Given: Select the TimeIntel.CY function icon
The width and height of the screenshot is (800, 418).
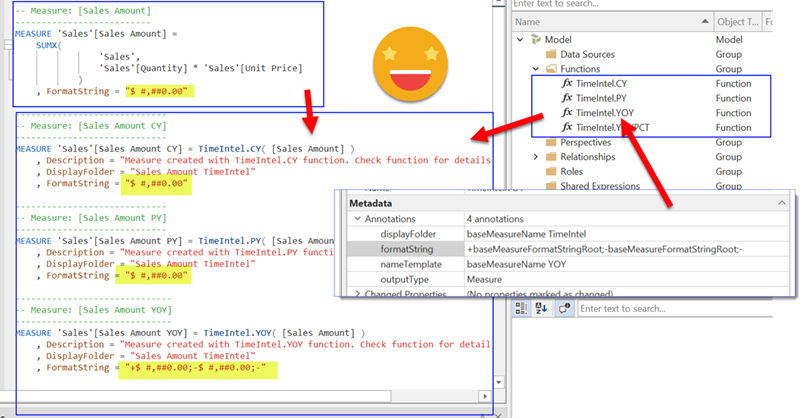Looking at the screenshot, I should 567,85.
